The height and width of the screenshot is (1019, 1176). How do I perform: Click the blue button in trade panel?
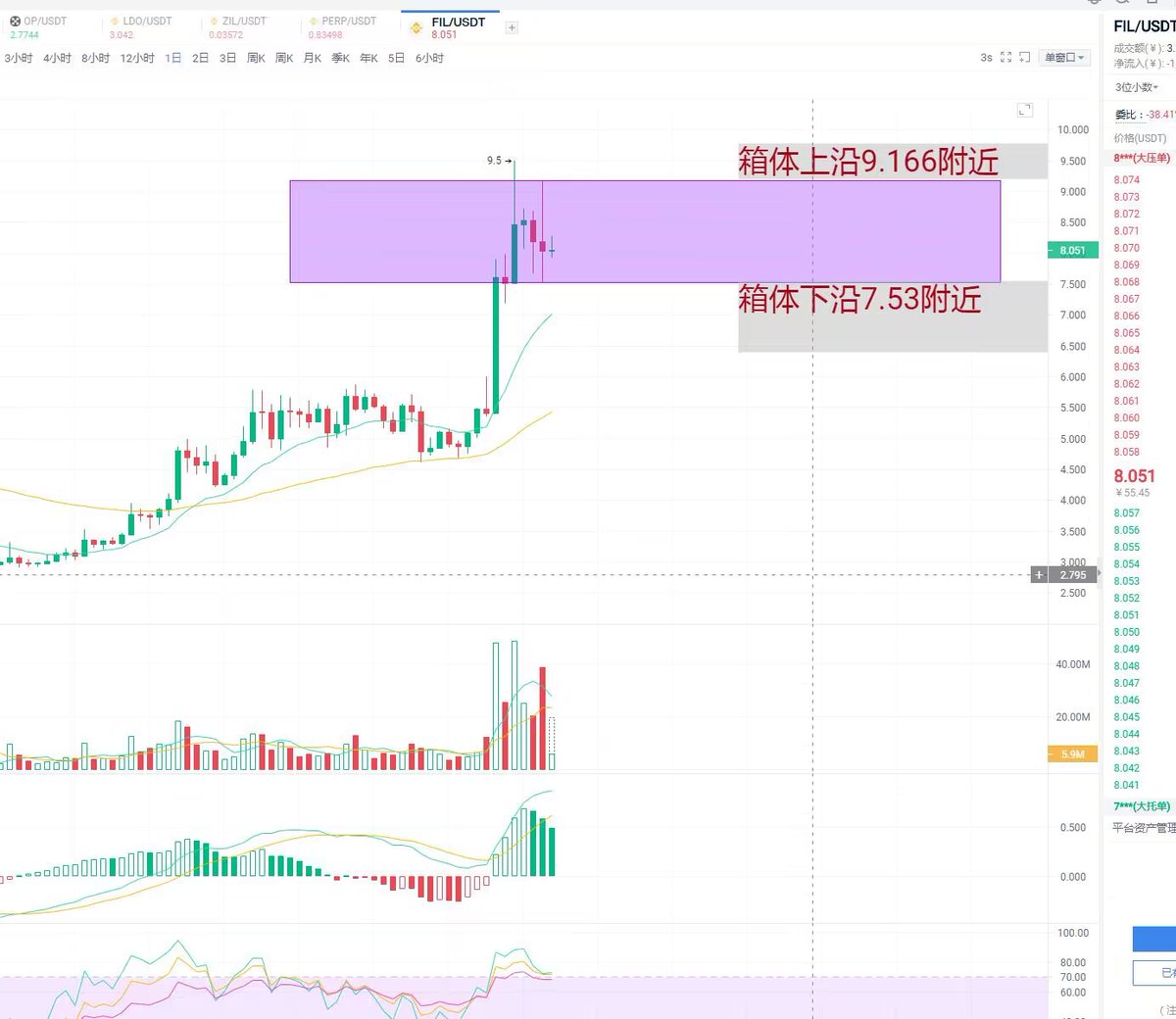pyautogui.click(x=1154, y=939)
